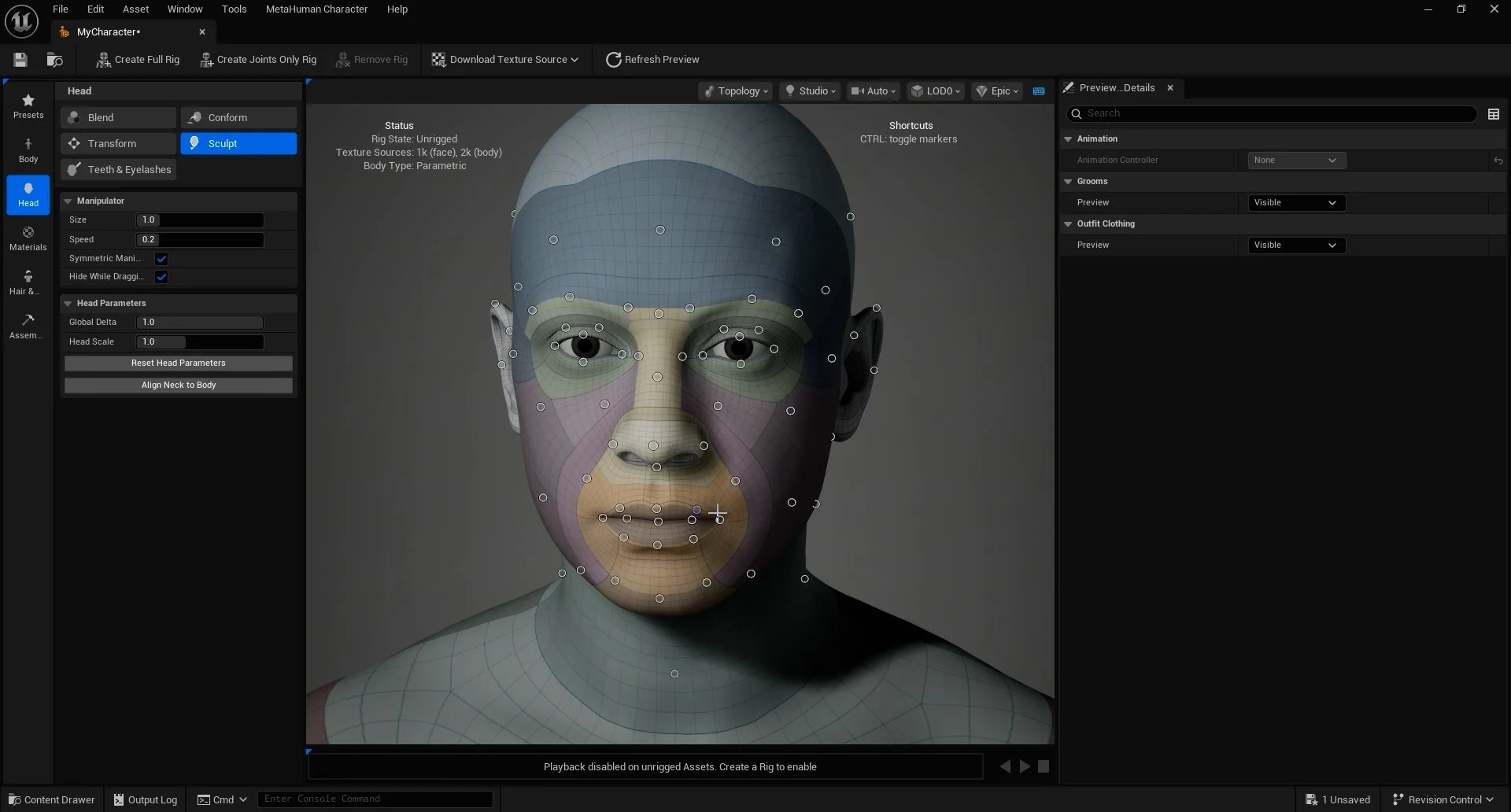
Task: Click the Head Scale slider
Action: pyautogui.click(x=200, y=342)
